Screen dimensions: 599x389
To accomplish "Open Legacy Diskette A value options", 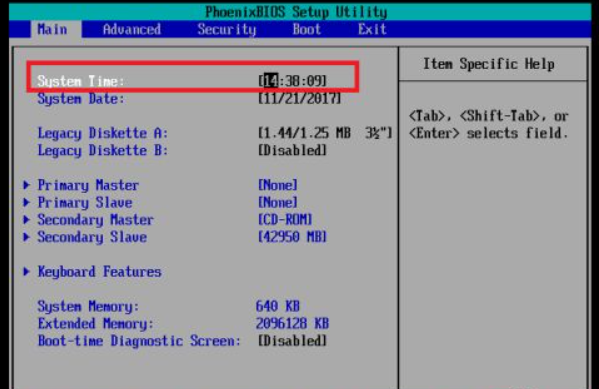I will point(325,133).
